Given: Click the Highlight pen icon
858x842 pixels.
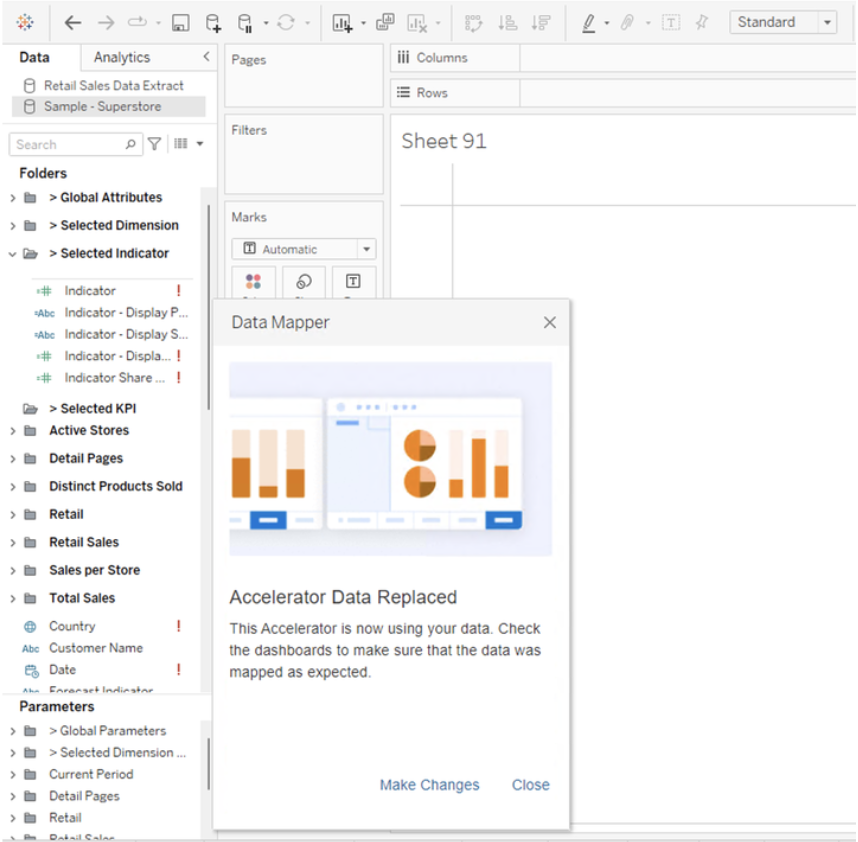Looking at the screenshot, I should tap(588, 23).
